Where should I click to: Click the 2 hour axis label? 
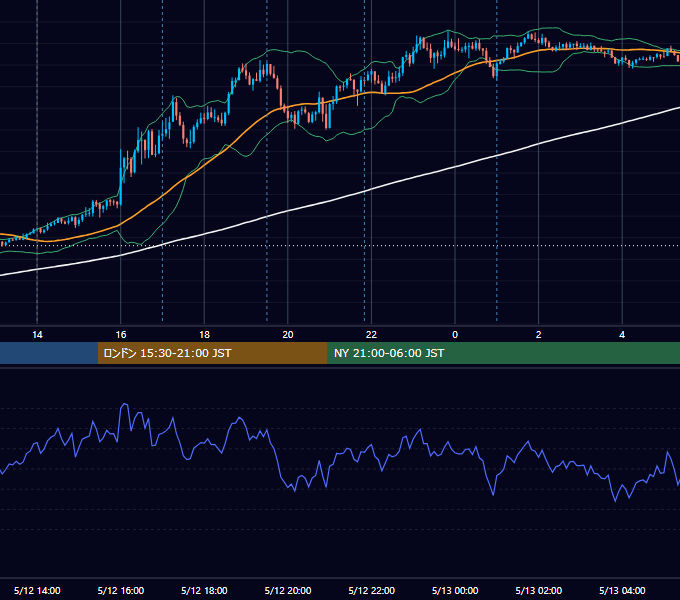click(x=539, y=335)
